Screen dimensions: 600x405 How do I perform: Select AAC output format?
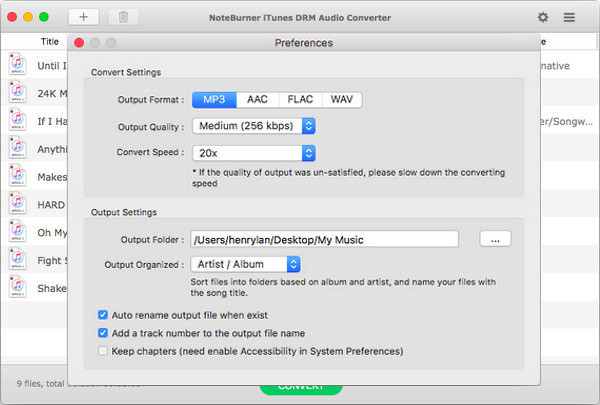click(258, 100)
